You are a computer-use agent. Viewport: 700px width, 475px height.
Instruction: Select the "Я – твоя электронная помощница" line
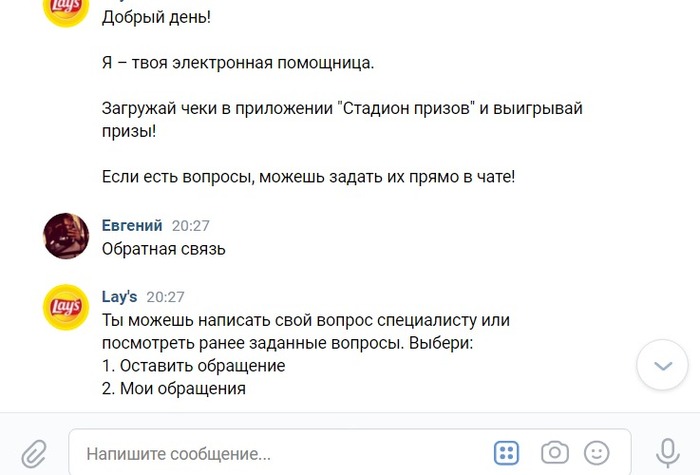point(237,63)
